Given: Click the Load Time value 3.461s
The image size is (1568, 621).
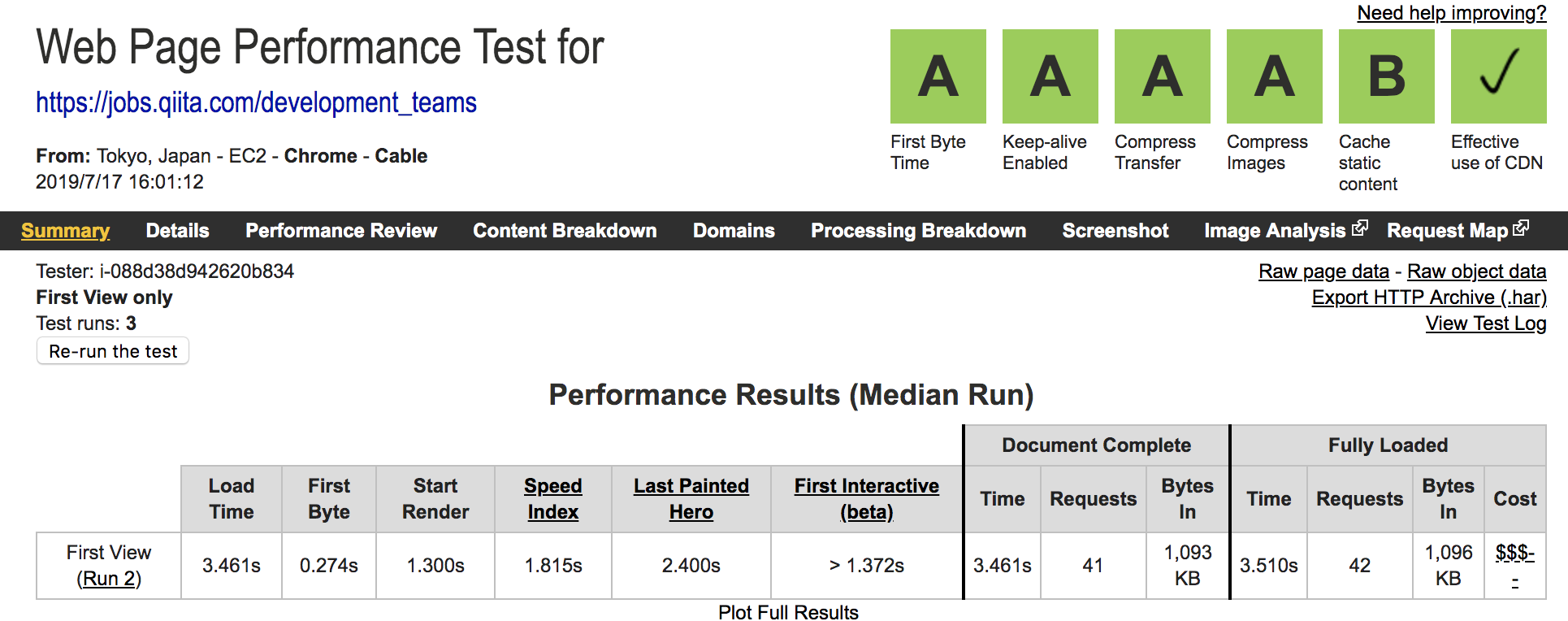Looking at the screenshot, I should pos(232,566).
